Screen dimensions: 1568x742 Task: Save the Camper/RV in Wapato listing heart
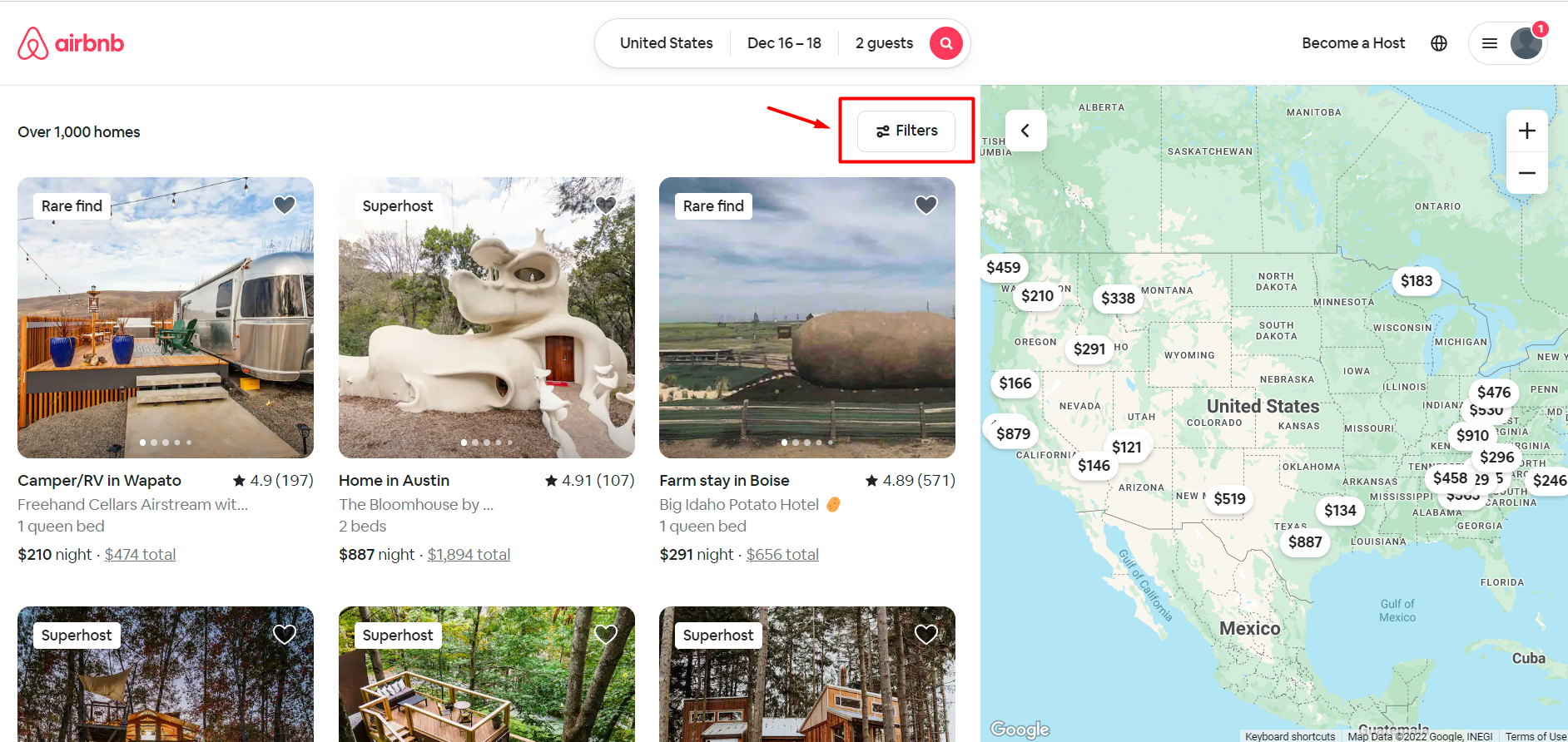pyautogui.click(x=285, y=205)
